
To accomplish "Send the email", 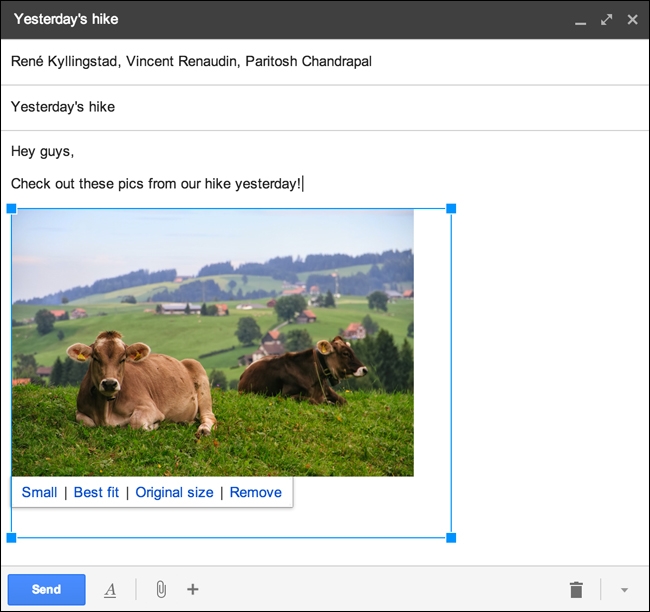I will (46, 590).
